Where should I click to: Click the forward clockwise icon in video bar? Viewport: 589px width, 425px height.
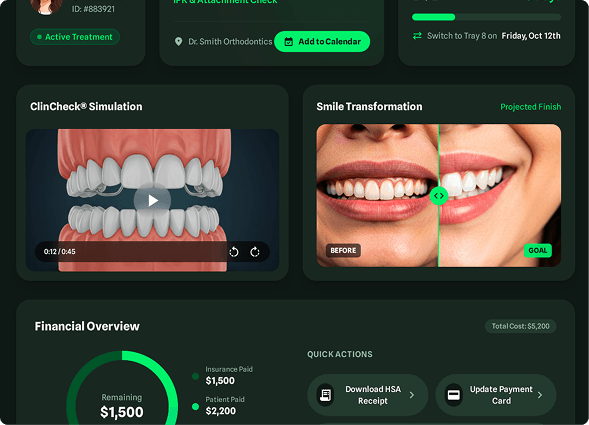click(x=255, y=252)
